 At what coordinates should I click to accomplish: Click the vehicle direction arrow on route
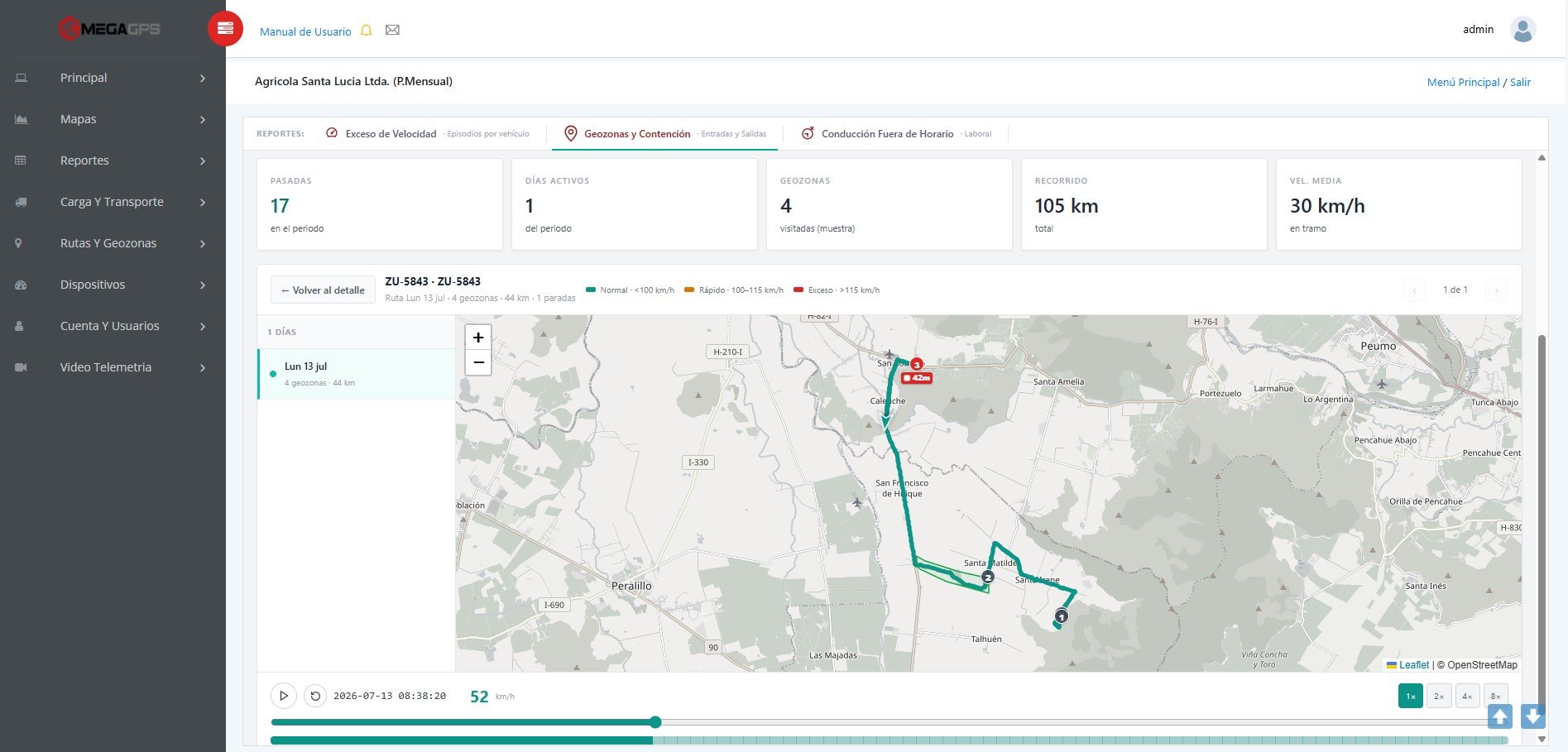[x=886, y=422]
